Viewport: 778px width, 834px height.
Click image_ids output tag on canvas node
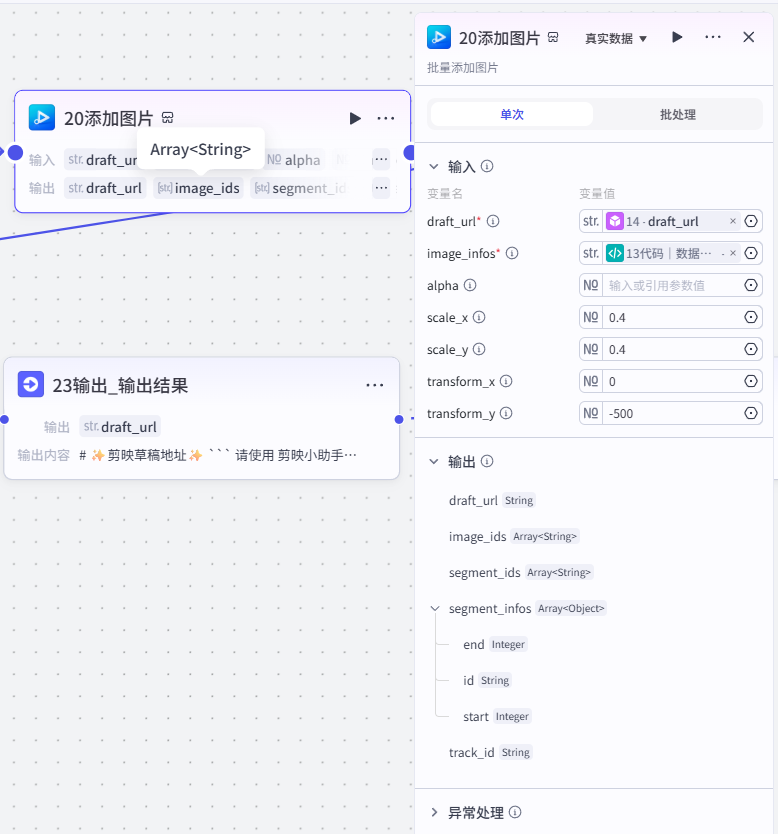coord(198,188)
